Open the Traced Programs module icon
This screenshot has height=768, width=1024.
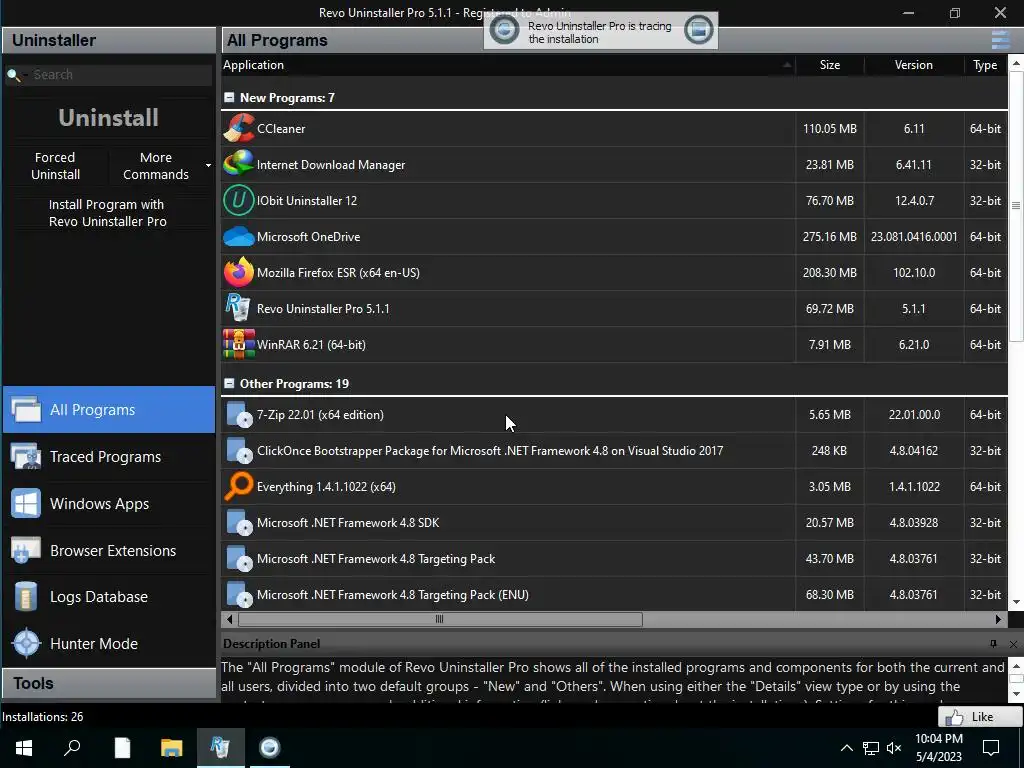click(26, 456)
